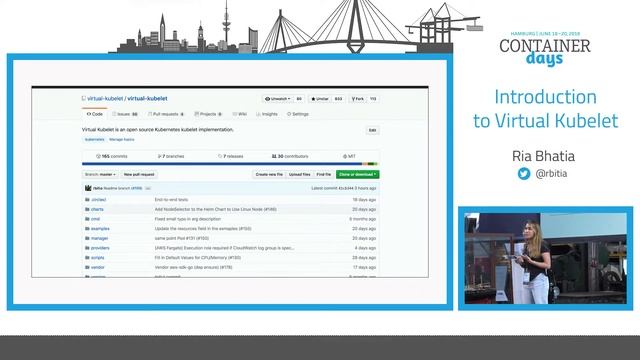The width and height of the screenshot is (640, 360).
Task: Click the folder icon beside .circleci
Action: pyautogui.click(x=87, y=200)
